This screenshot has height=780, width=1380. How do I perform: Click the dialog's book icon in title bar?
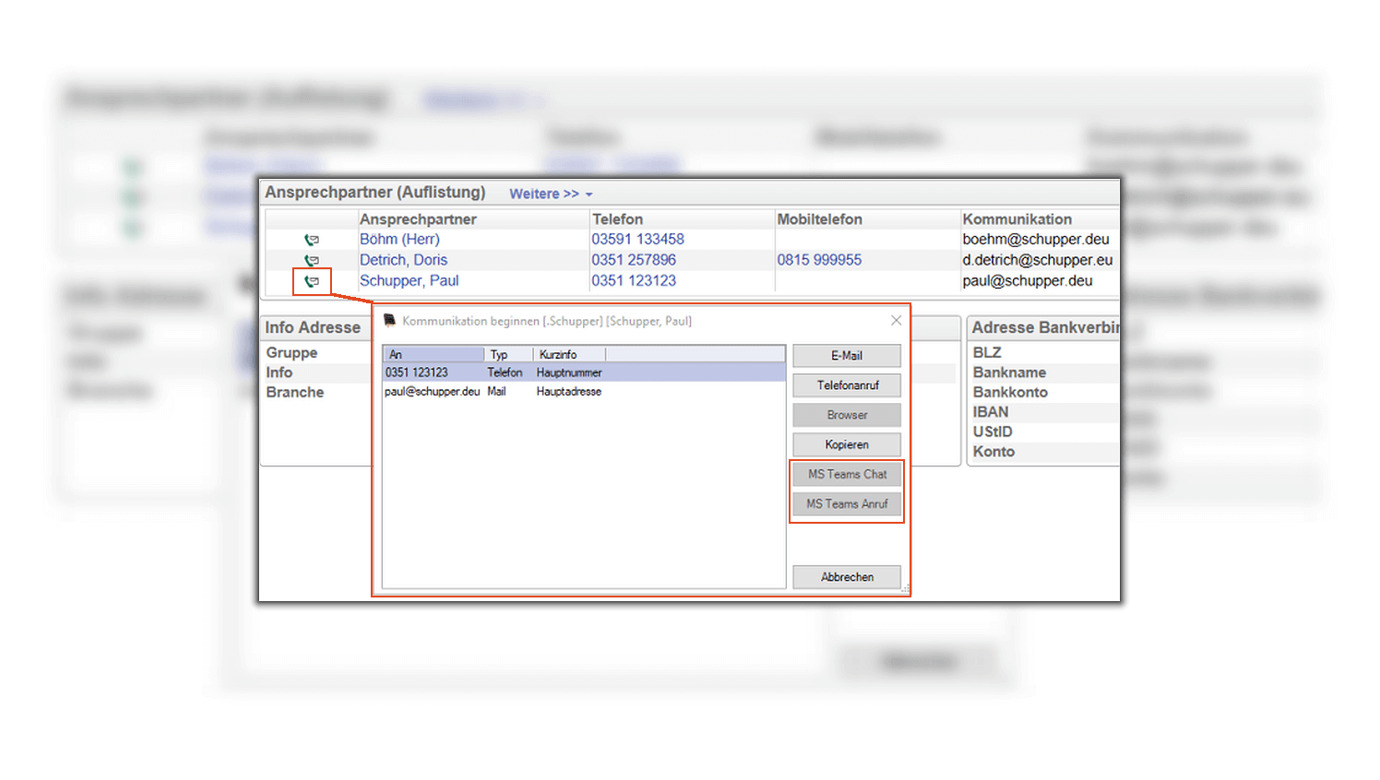[390, 321]
